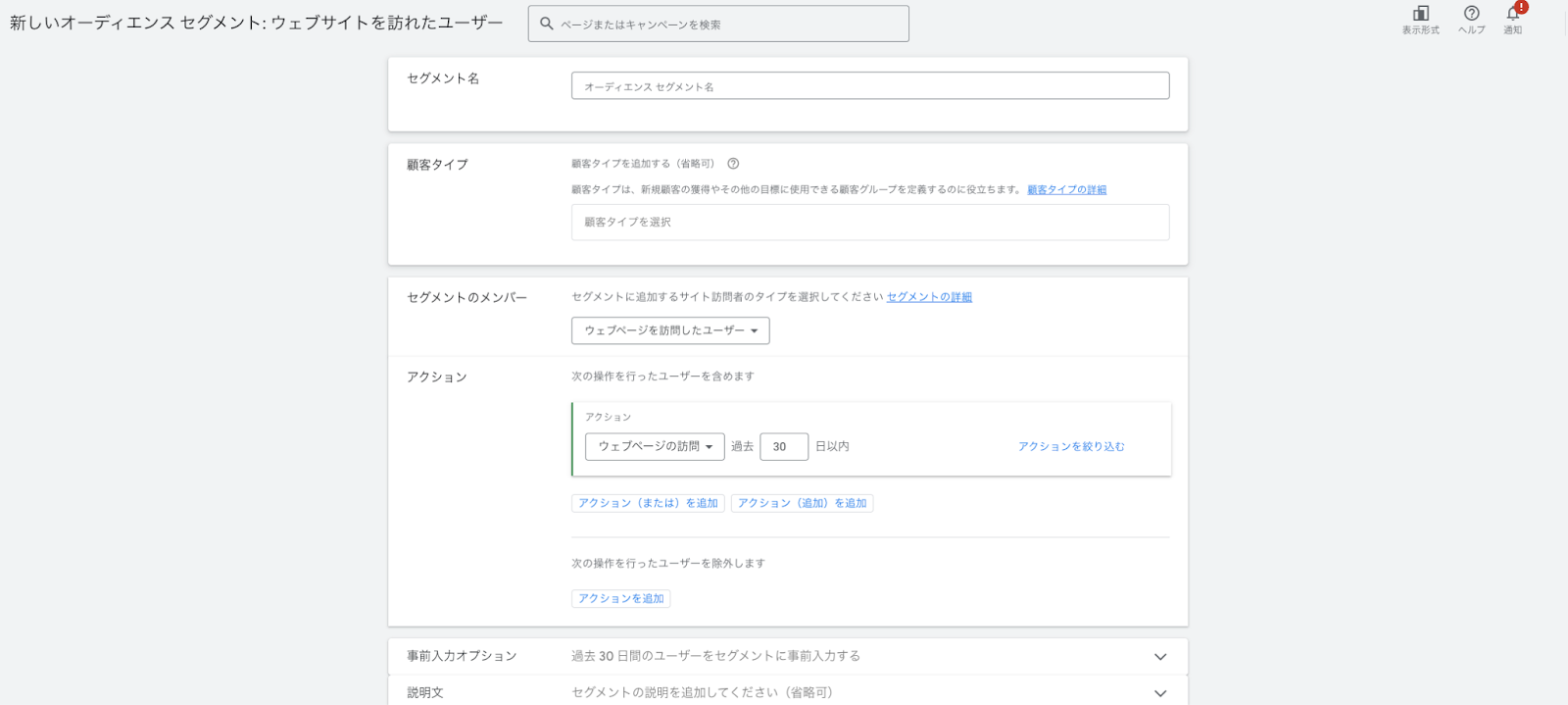Click アクションを絞り込む link

(1070, 447)
